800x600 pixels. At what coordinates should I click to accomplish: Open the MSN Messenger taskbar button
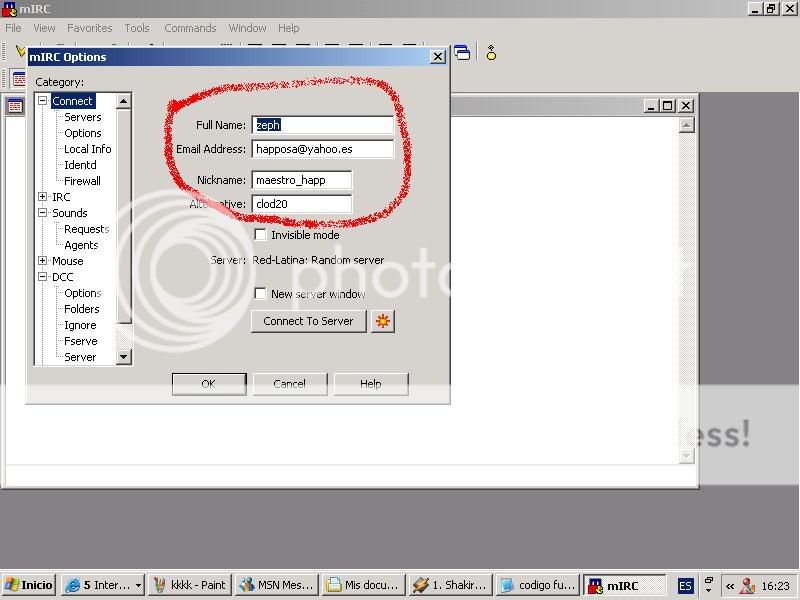277,585
